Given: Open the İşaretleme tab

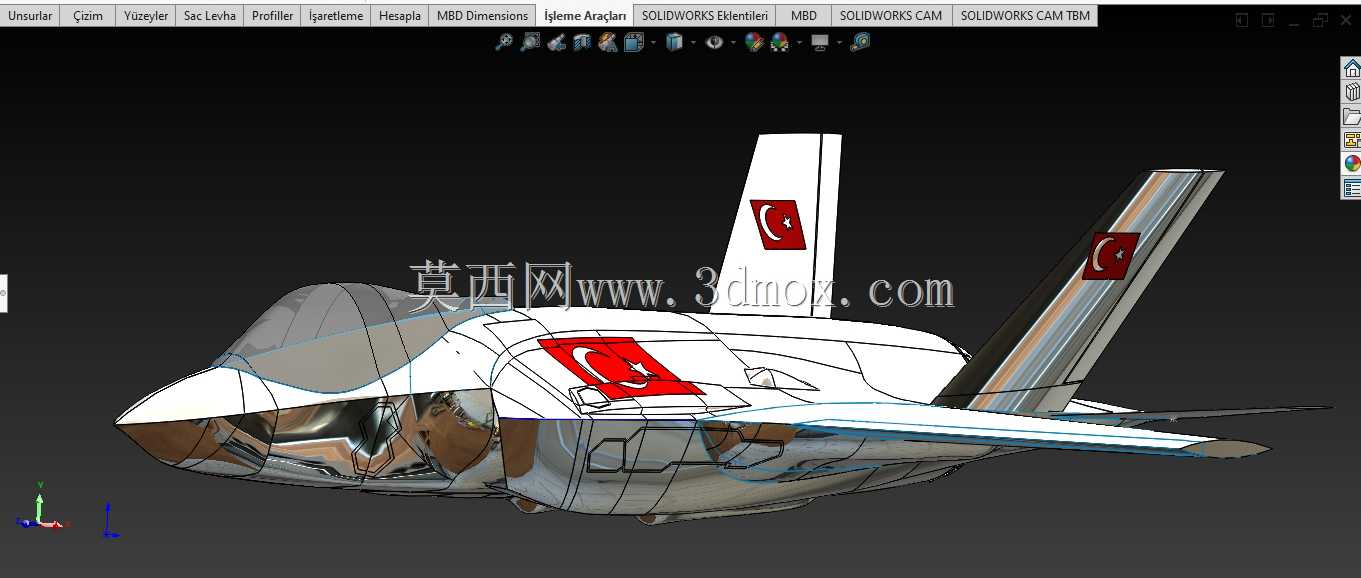Looking at the screenshot, I should point(336,16).
